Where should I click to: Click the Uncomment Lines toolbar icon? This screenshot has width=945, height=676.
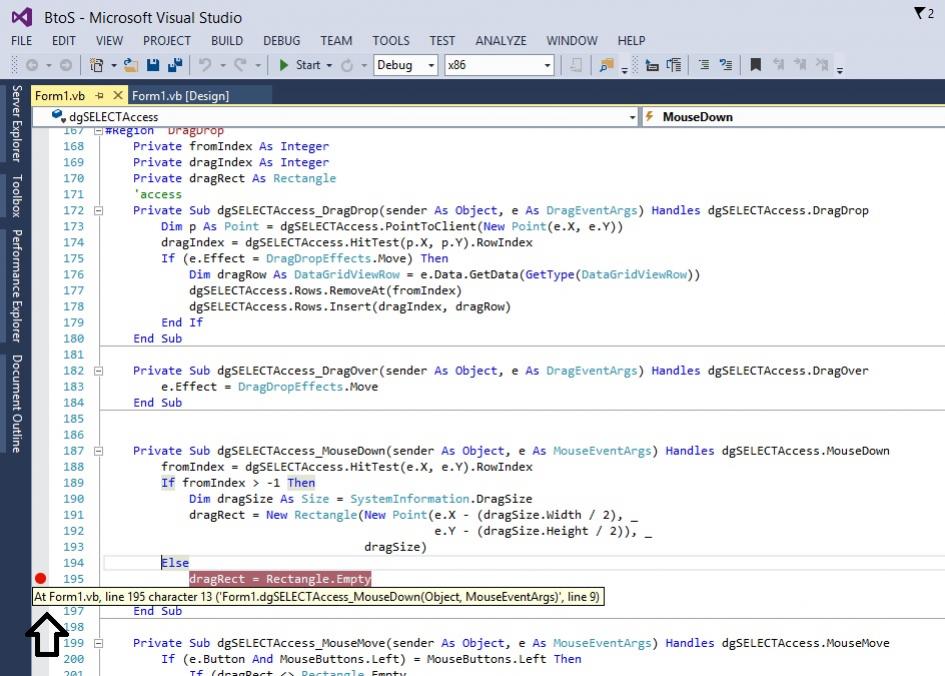(x=726, y=65)
